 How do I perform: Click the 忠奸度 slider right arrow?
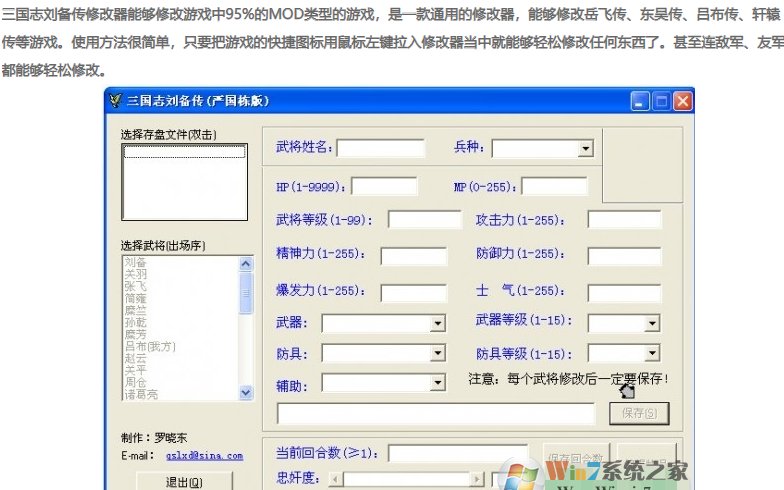pyautogui.click(x=478, y=480)
